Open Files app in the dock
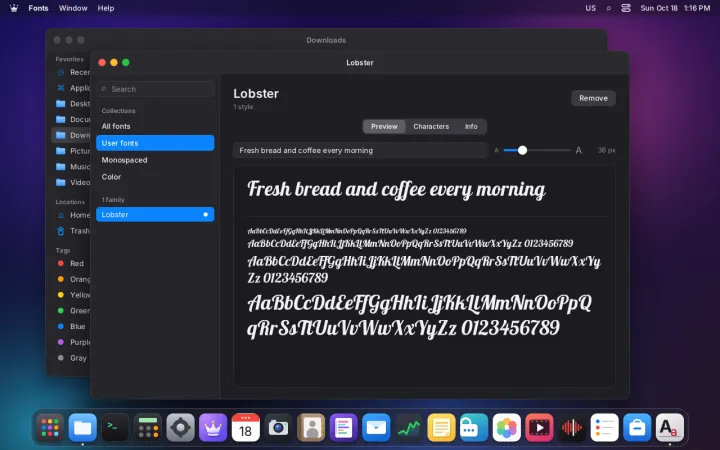The height and width of the screenshot is (450, 720). click(x=83, y=428)
